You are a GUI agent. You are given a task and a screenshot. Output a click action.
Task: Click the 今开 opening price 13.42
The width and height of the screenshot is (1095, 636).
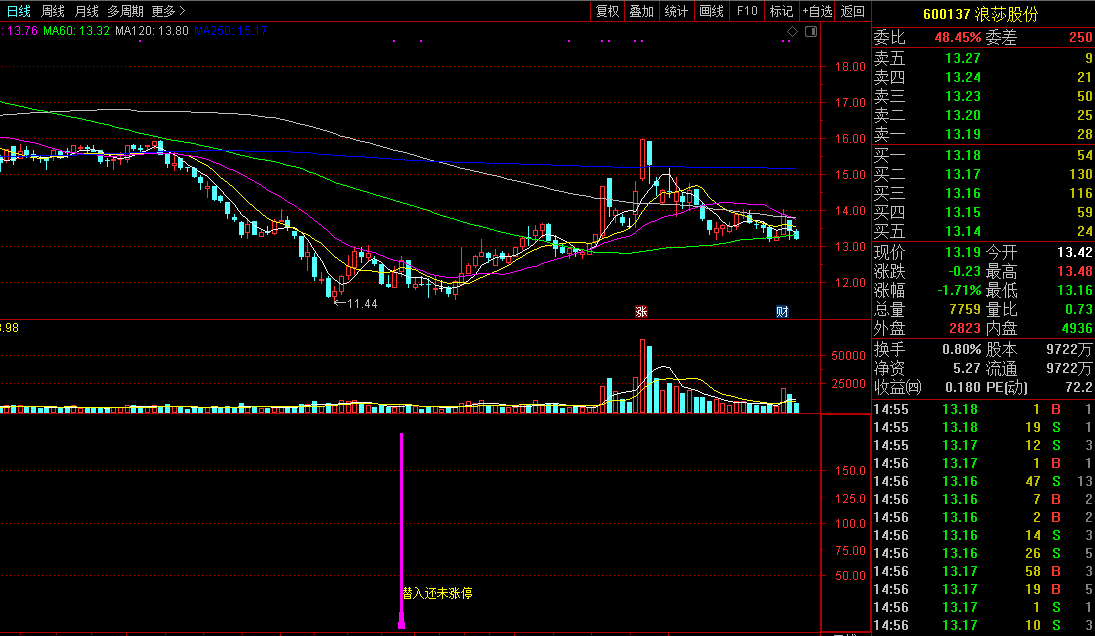(x=1074, y=252)
